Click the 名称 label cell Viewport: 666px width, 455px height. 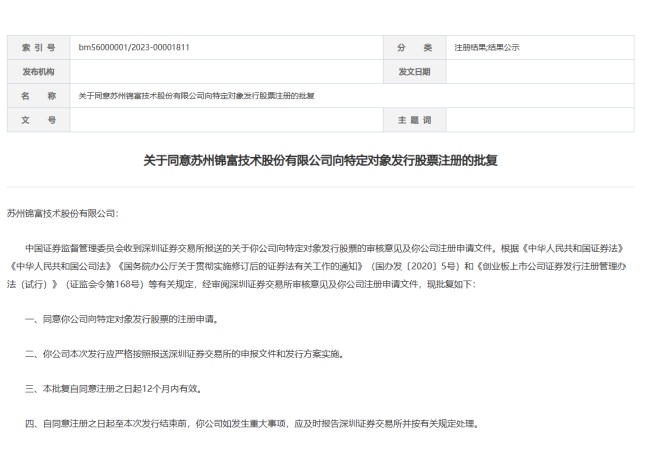(x=38, y=96)
